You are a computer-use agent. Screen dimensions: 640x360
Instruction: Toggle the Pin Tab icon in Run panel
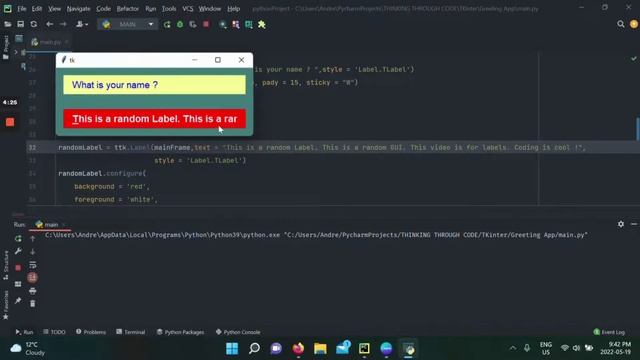(18, 300)
